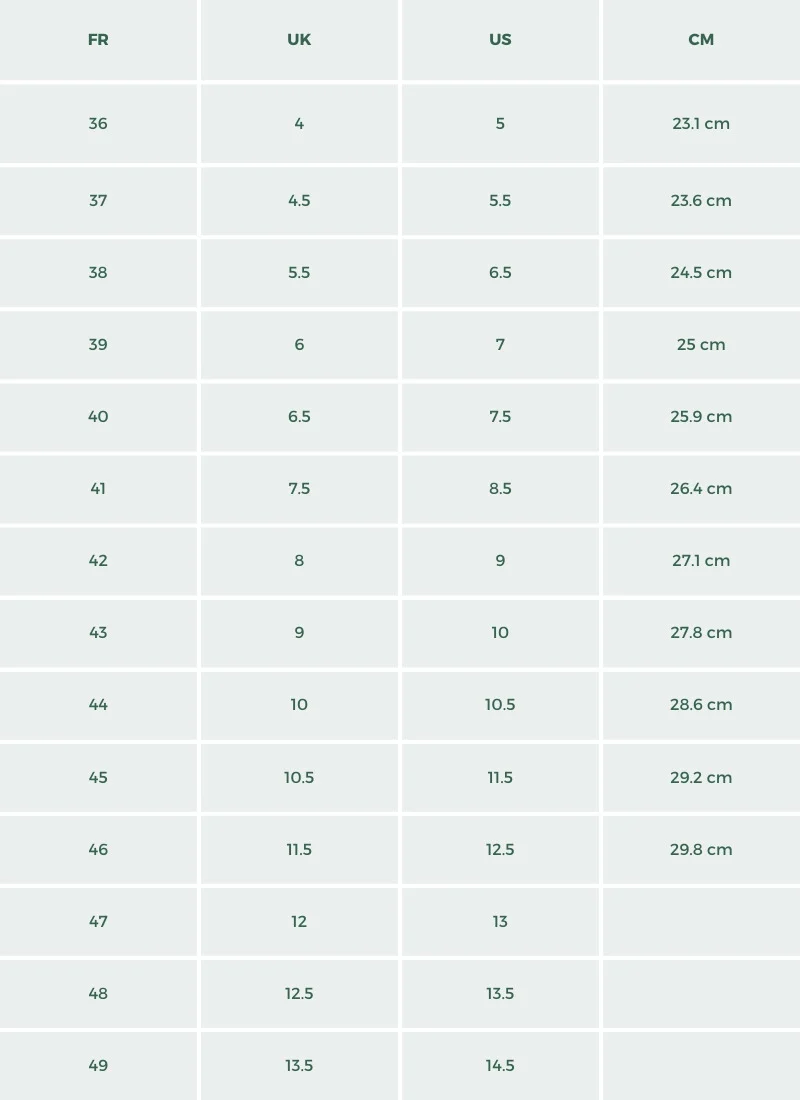Viewport: 800px width, 1100px height.
Task: Select the 23.1 cm cell
Action: pos(701,124)
